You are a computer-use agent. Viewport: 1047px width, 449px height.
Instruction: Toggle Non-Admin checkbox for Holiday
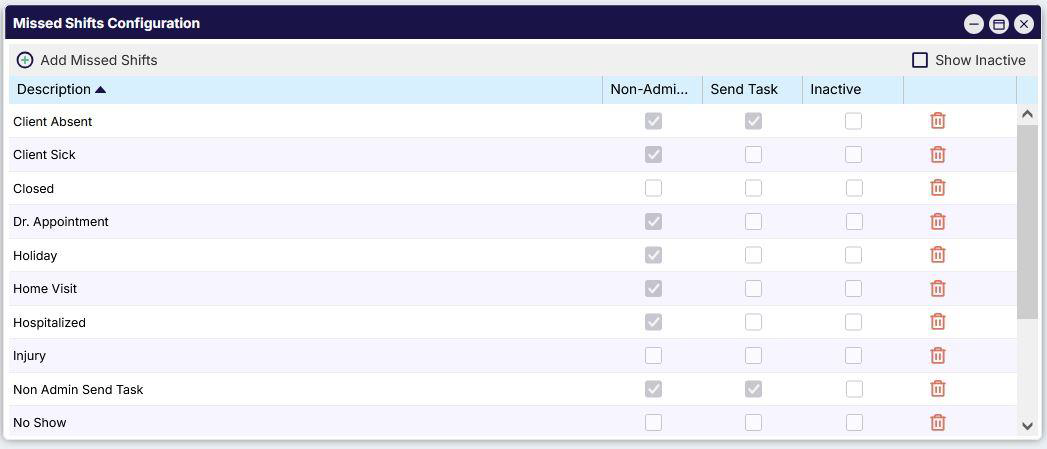653,255
